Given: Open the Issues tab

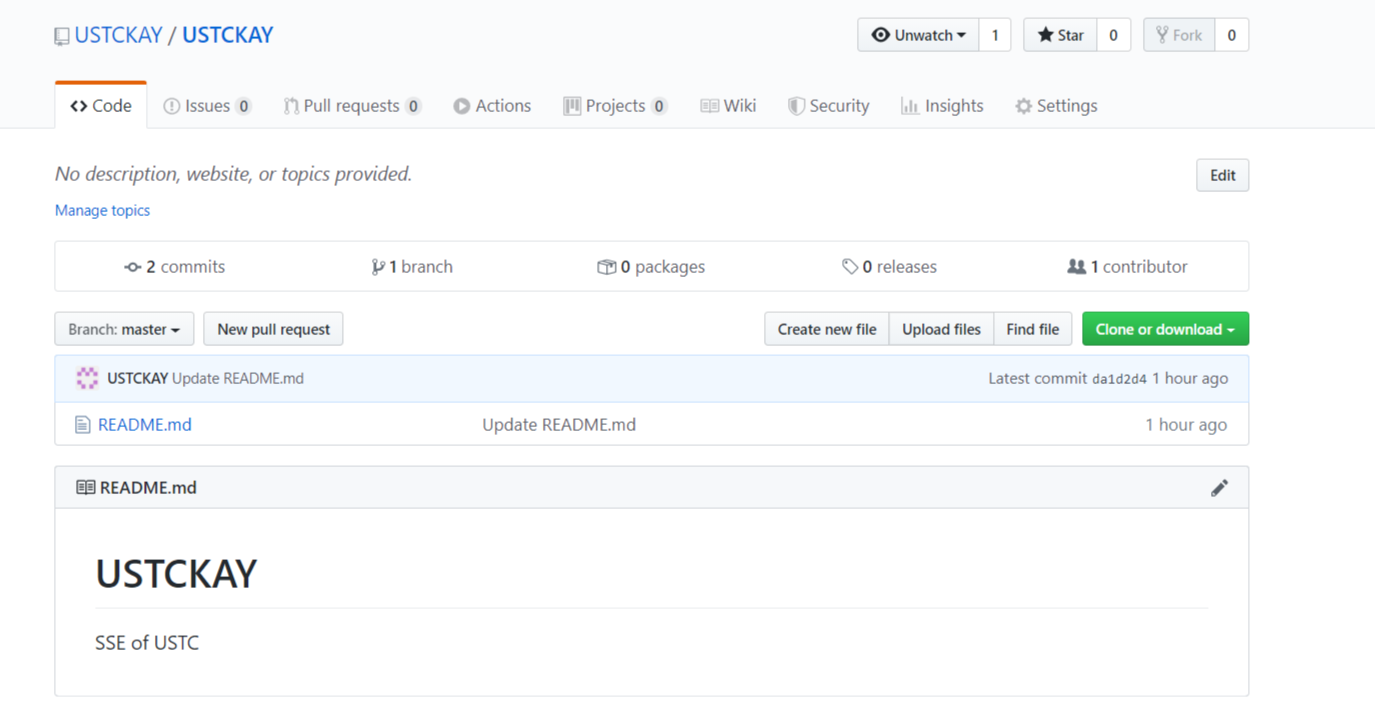Looking at the screenshot, I should pyautogui.click(x=207, y=106).
